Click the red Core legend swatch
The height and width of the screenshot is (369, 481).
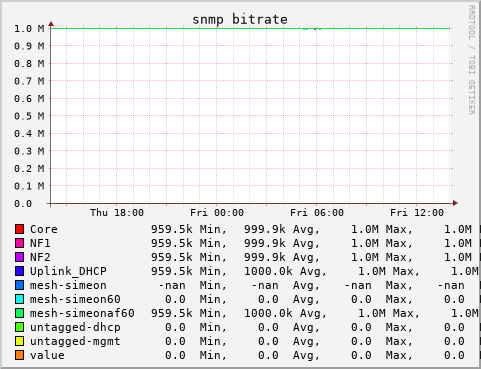tap(19, 229)
